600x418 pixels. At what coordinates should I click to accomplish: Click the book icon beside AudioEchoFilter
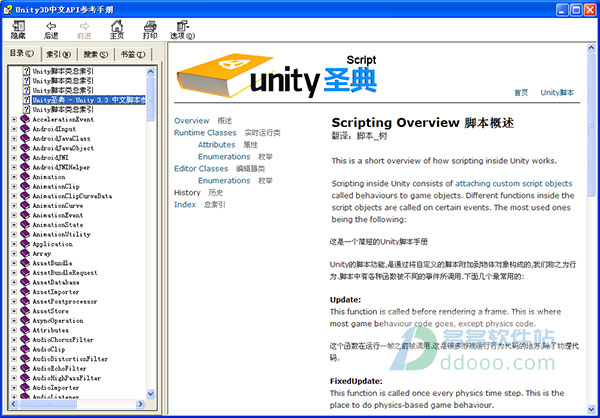pos(25,368)
